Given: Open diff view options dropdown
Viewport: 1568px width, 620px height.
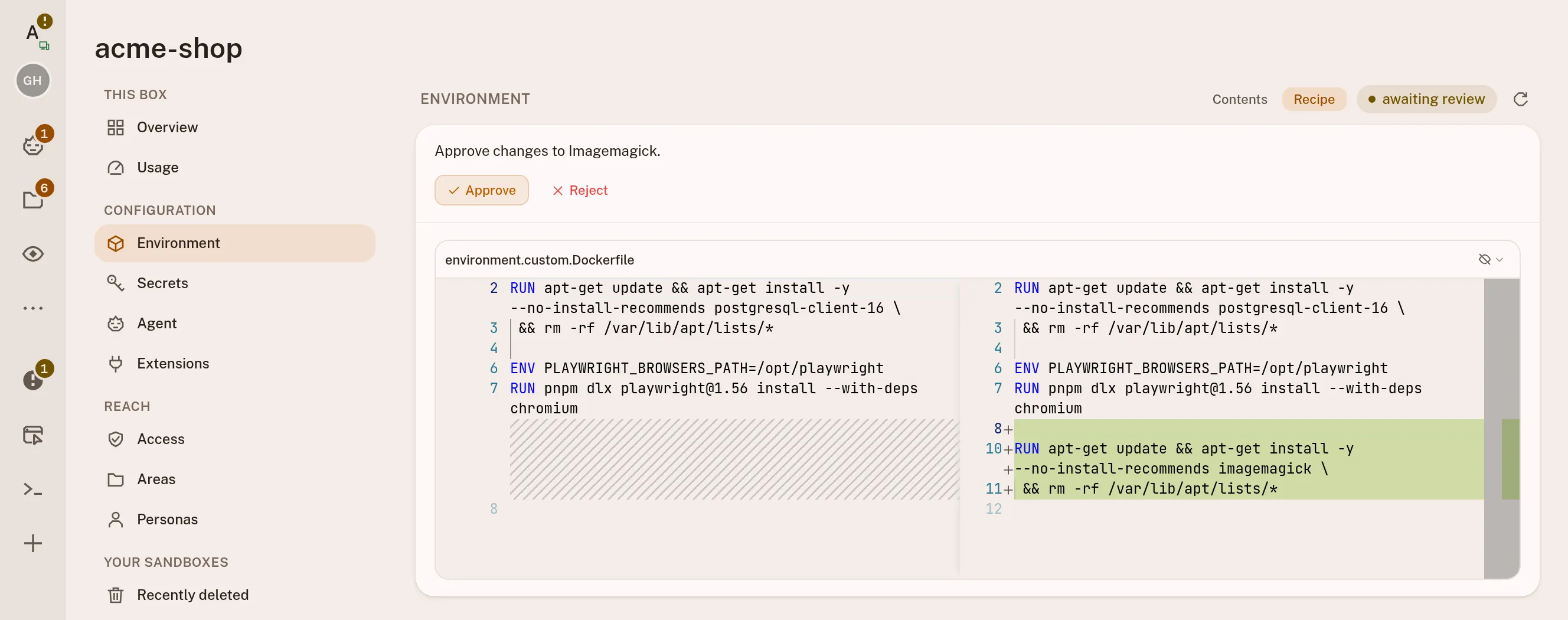Looking at the screenshot, I should click(1491, 259).
